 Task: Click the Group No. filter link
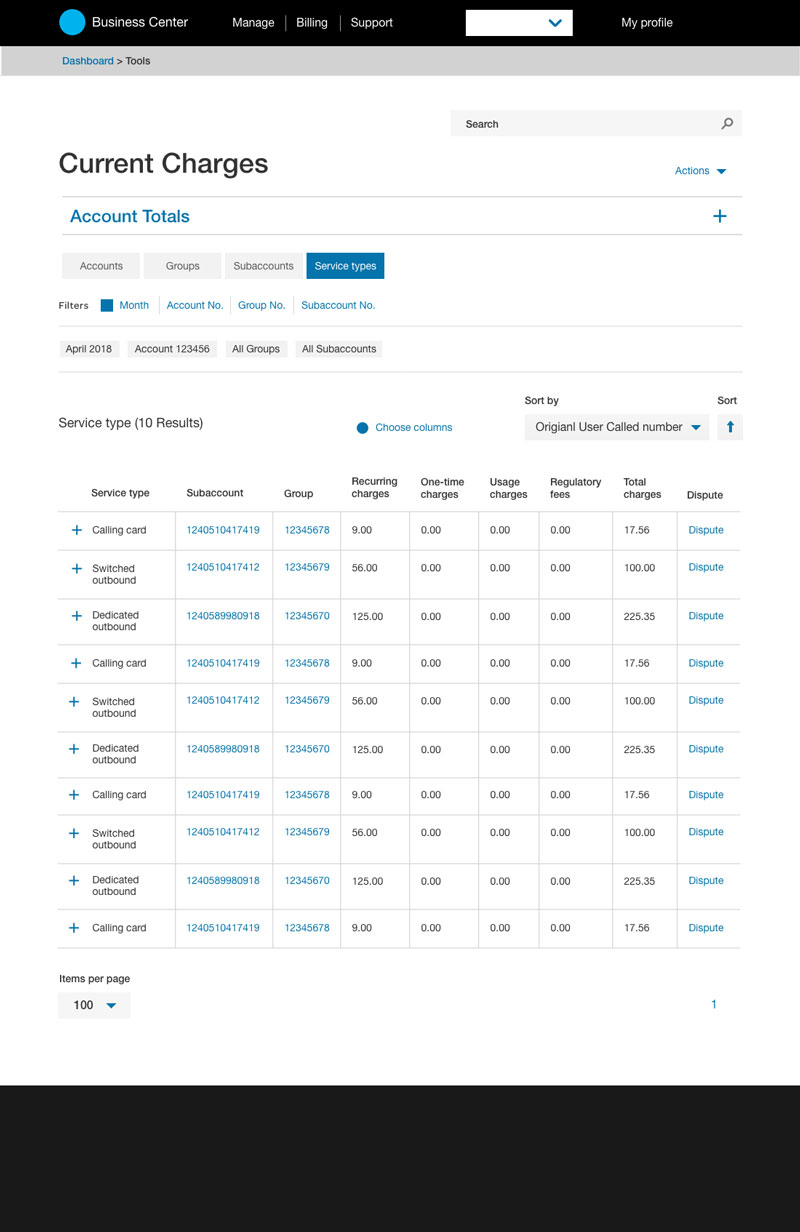coord(262,306)
